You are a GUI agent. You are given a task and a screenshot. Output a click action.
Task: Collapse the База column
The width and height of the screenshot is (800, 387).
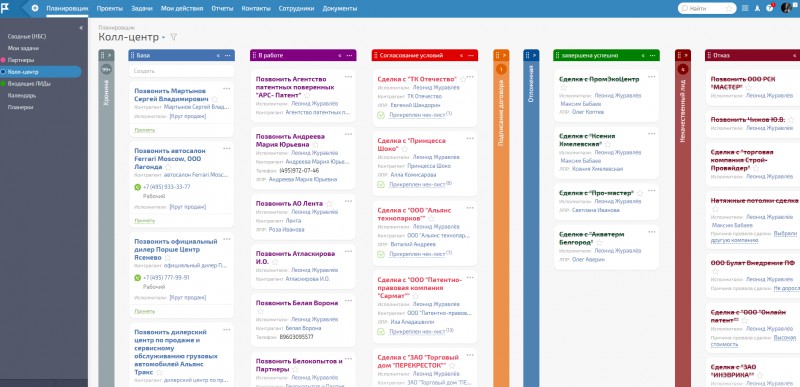pos(218,55)
